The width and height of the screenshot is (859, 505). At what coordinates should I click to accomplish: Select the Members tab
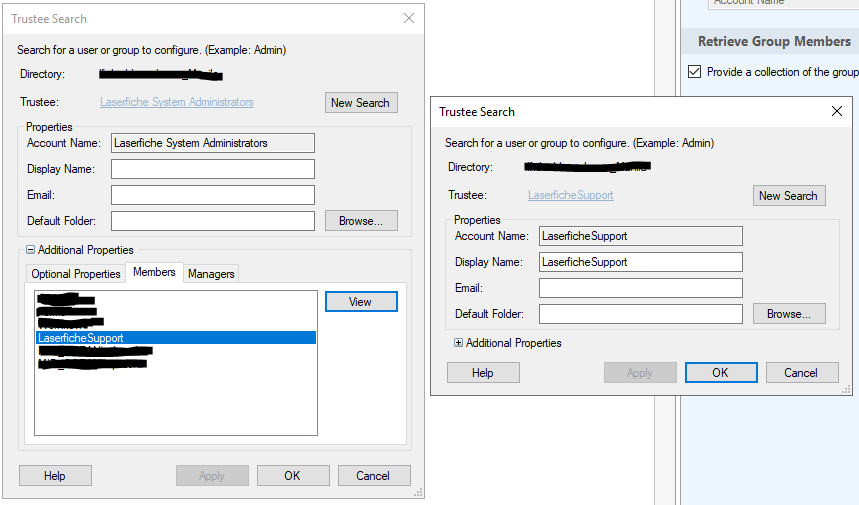154,272
